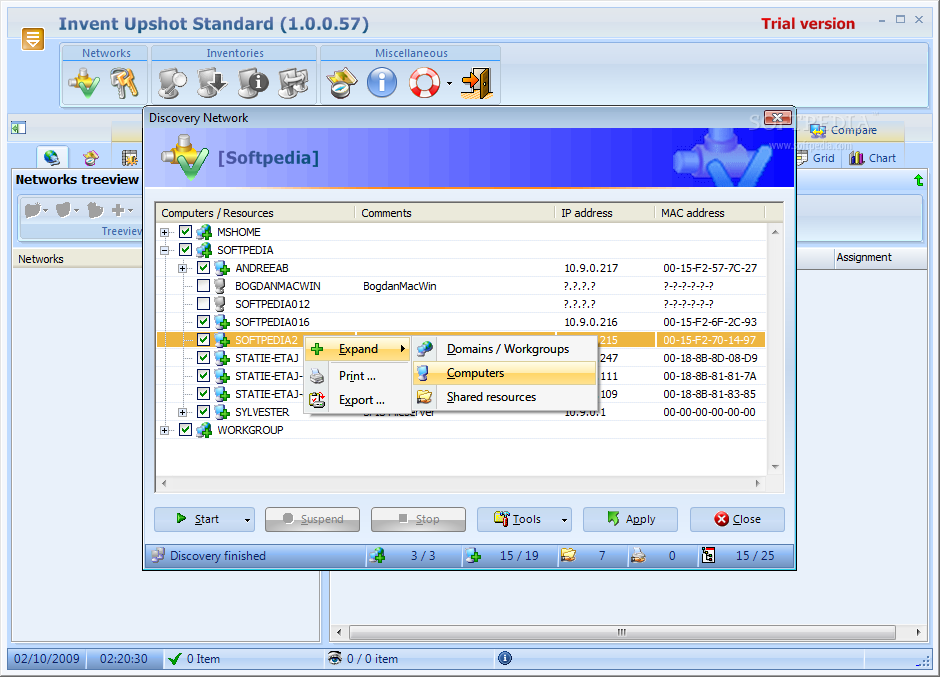Open the Tools button dropdown arrow
Screen dimensions: 940x677
(564, 520)
